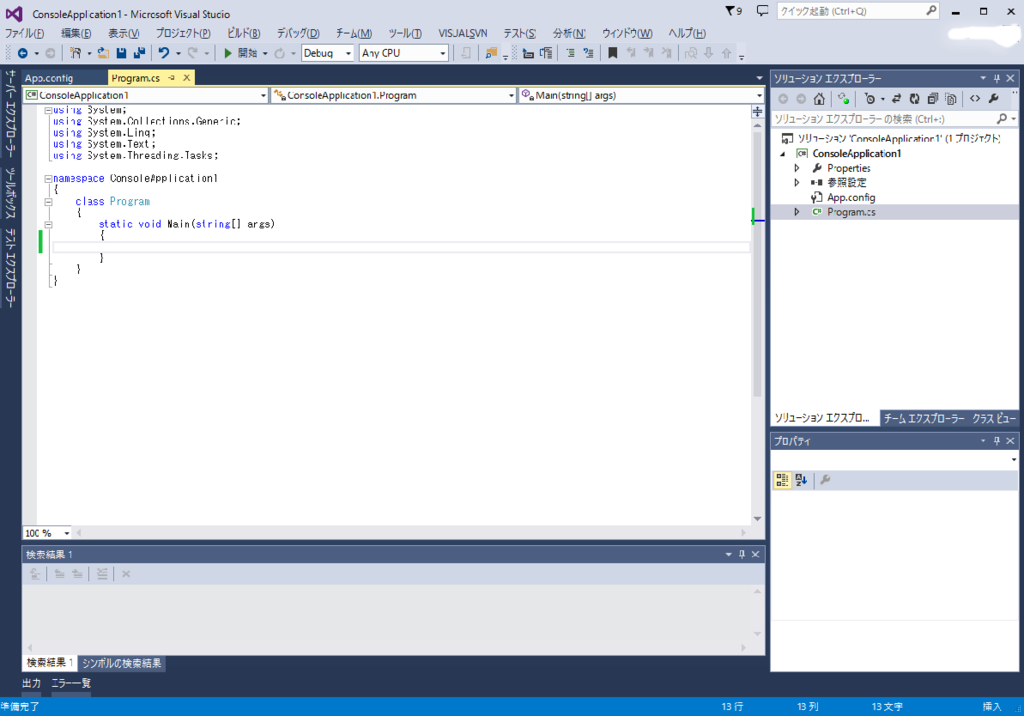Image resolution: width=1024 pixels, height=716 pixels.
Task: Click Sync with Active Document icon
Action: coord(897,99)
